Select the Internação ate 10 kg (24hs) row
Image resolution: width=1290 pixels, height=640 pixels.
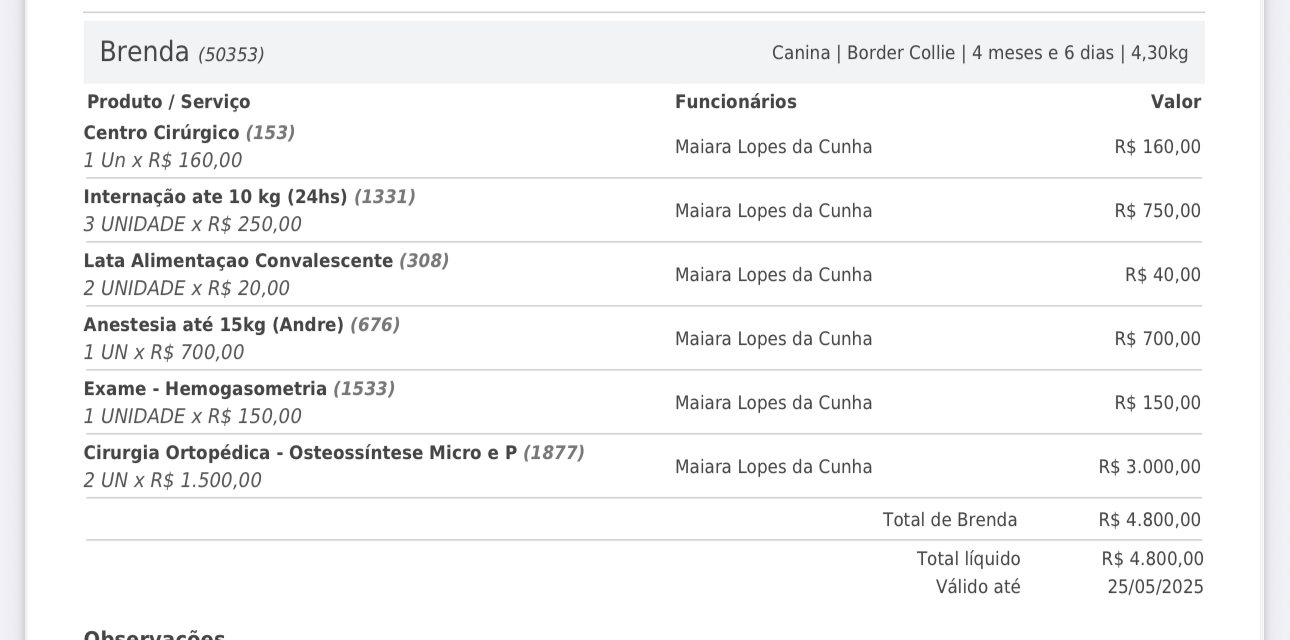click(x=643, y=211)
